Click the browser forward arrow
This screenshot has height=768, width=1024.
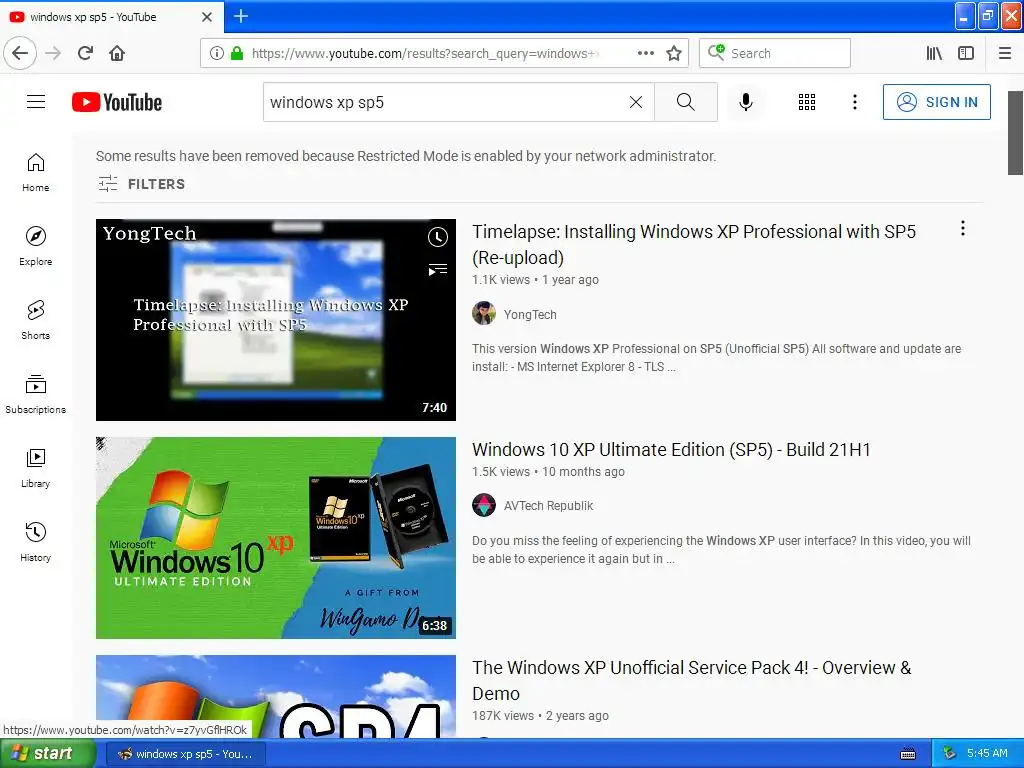(x=53, y=53)
